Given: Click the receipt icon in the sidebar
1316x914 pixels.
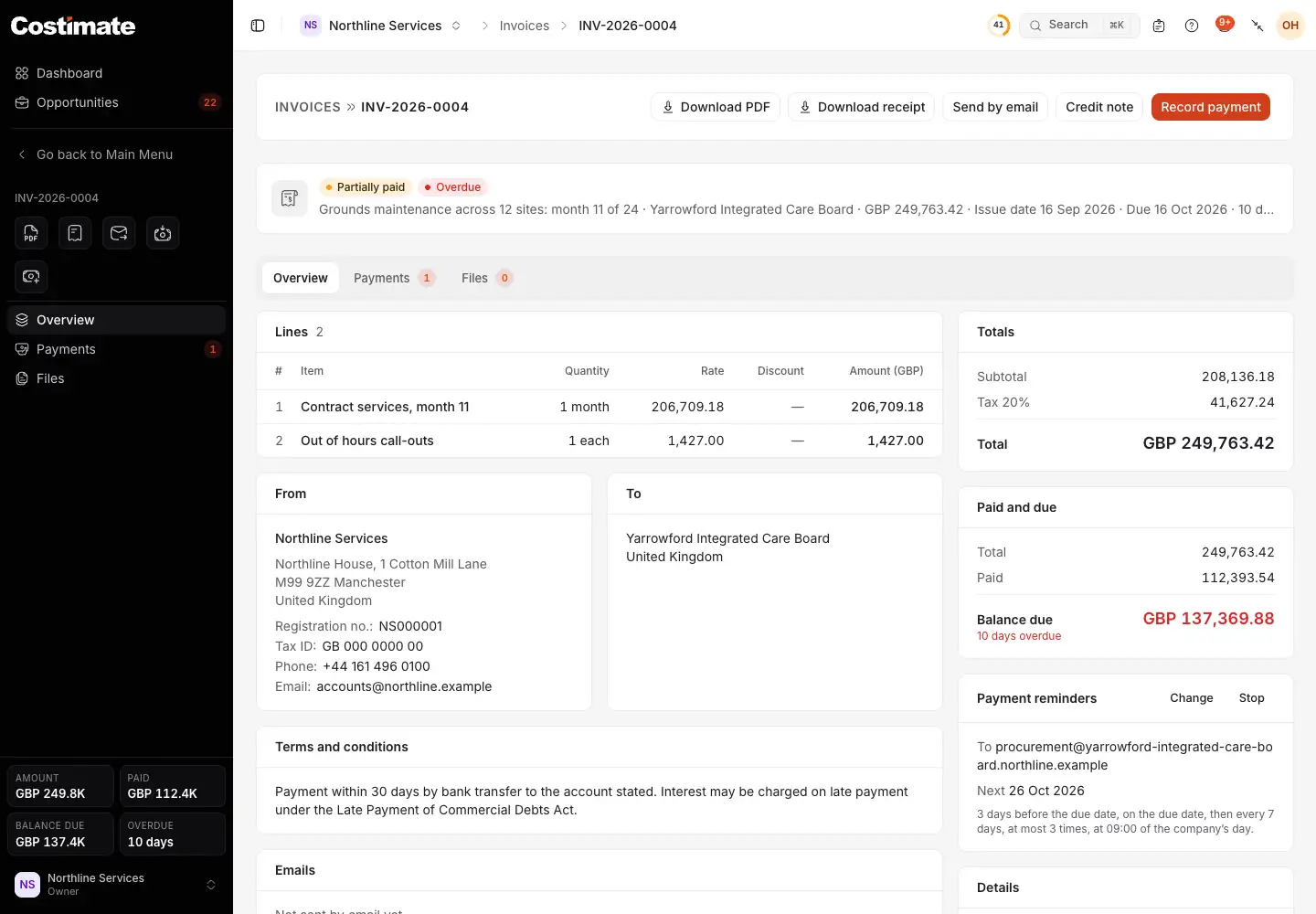Looking at the screenshot, I should [x=75, y=233].
